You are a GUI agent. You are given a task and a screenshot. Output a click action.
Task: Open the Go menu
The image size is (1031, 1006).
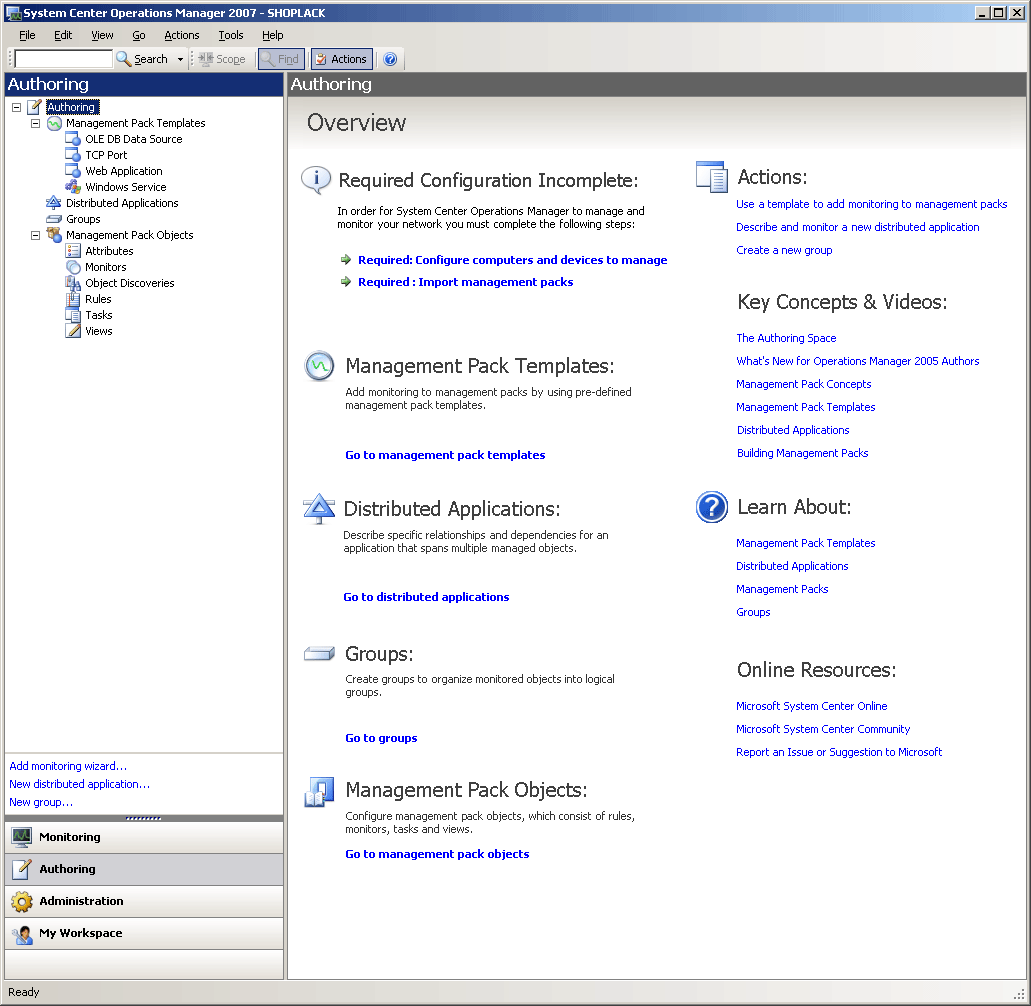(139, 35)
